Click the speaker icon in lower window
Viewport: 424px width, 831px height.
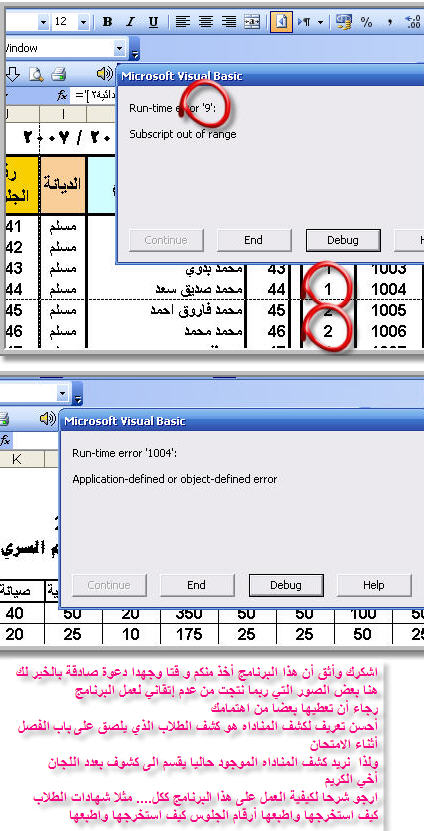48,419
